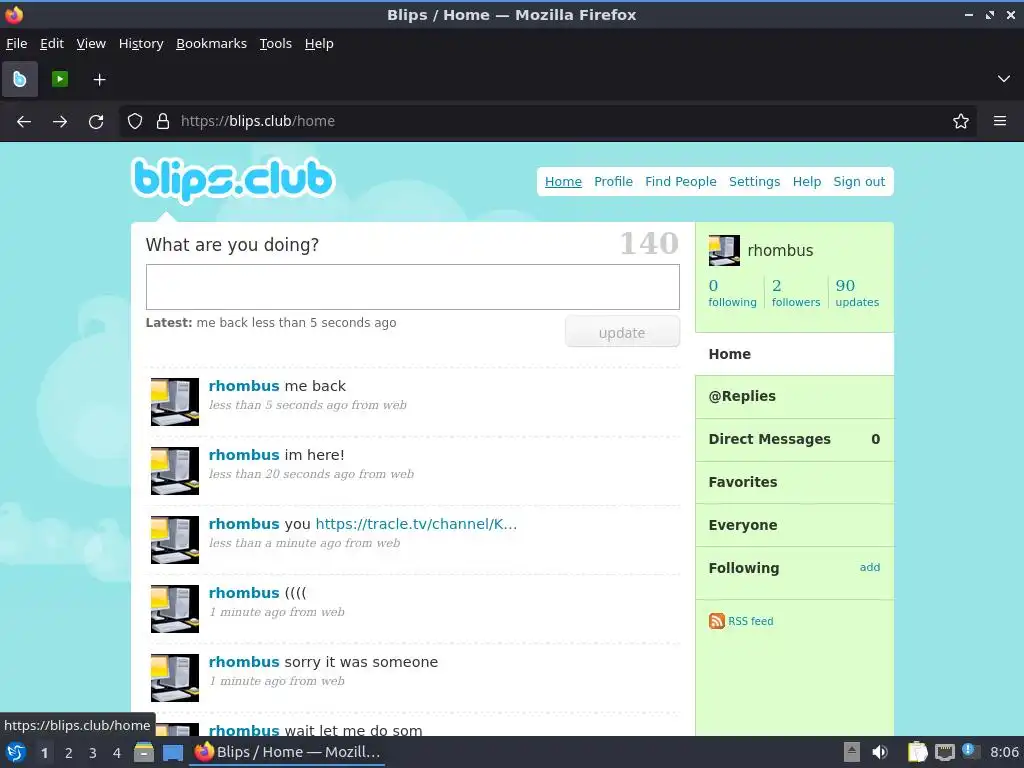Switch to the green play-icon tab
The image size is (1024, 768).
pyautogui.click(x=59, y=79)
